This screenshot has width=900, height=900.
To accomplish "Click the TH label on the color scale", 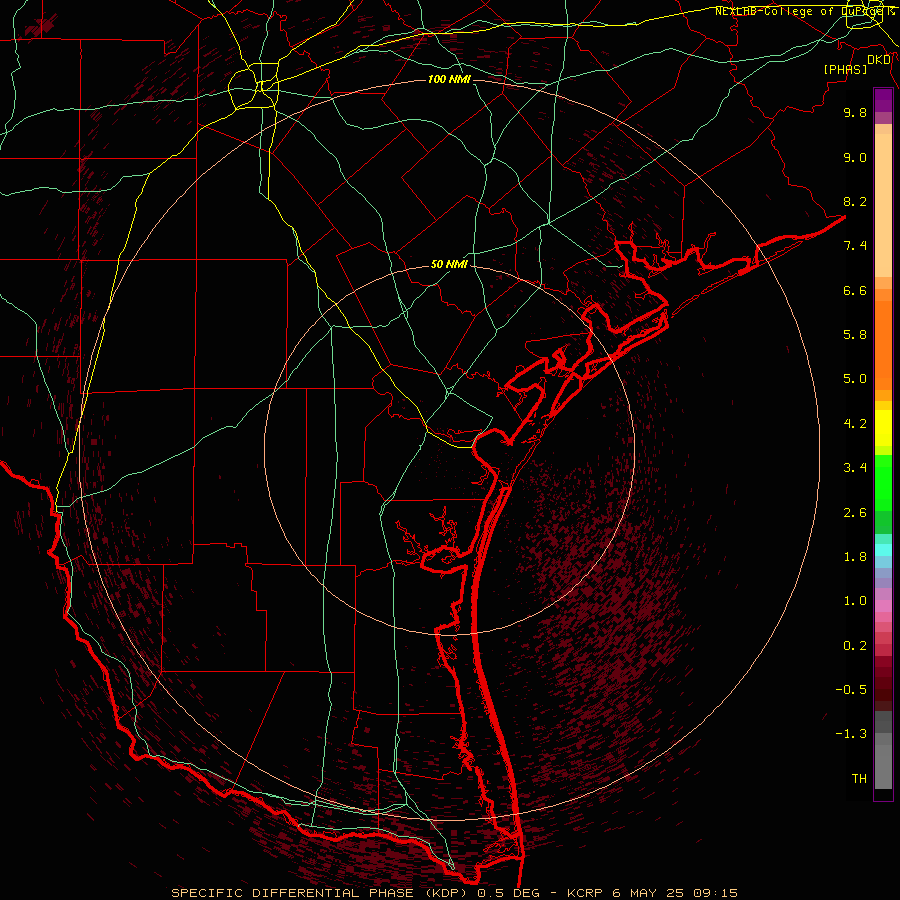I will point(859,779).
